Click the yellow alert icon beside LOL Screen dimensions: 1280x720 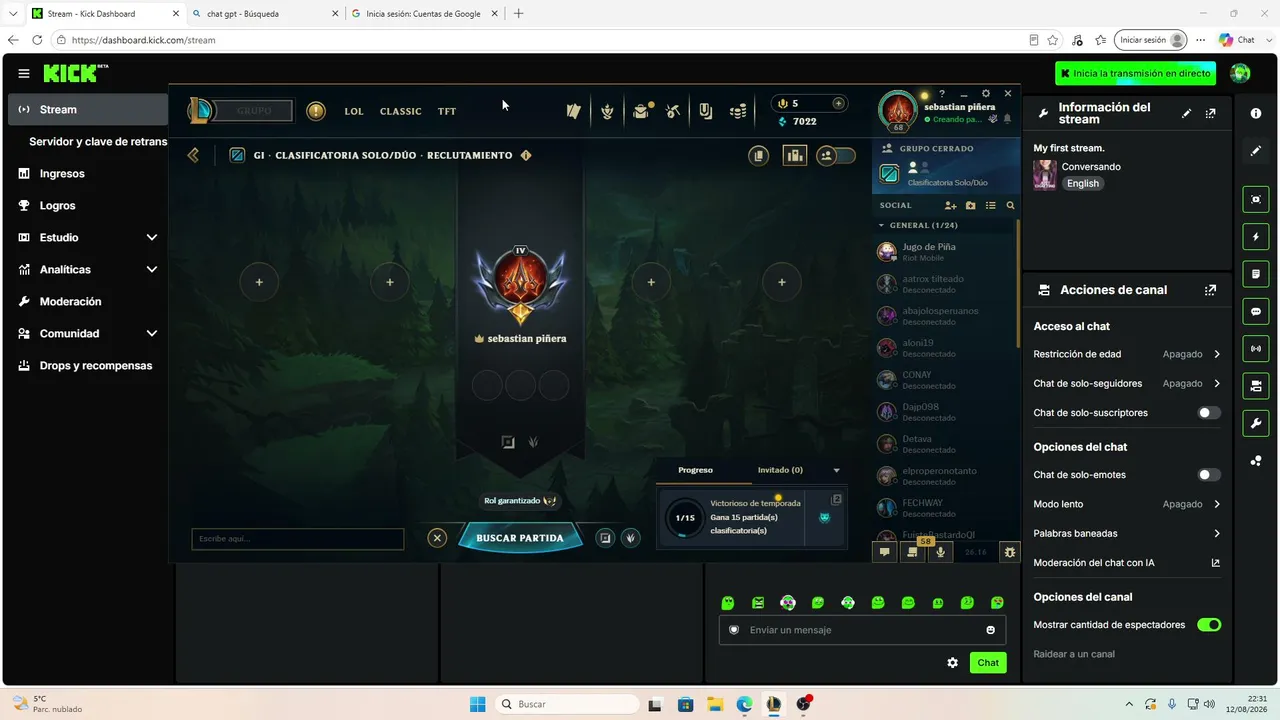click(316, 111)
